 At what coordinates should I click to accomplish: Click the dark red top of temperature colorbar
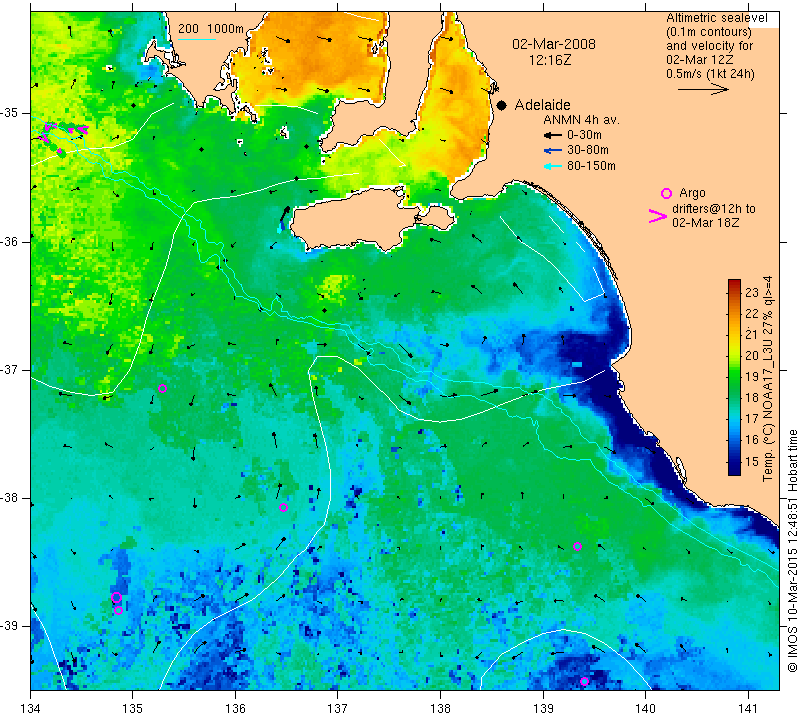coord(734,284)
